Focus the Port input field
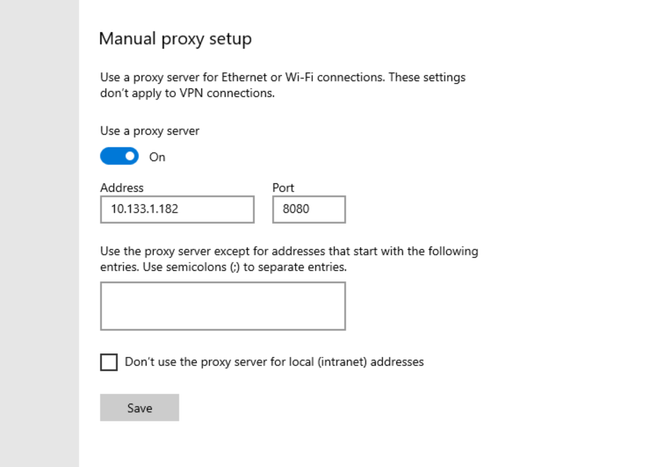Image resolution: width=647 pixels, height=467 pixels. (x=308, y=209)
